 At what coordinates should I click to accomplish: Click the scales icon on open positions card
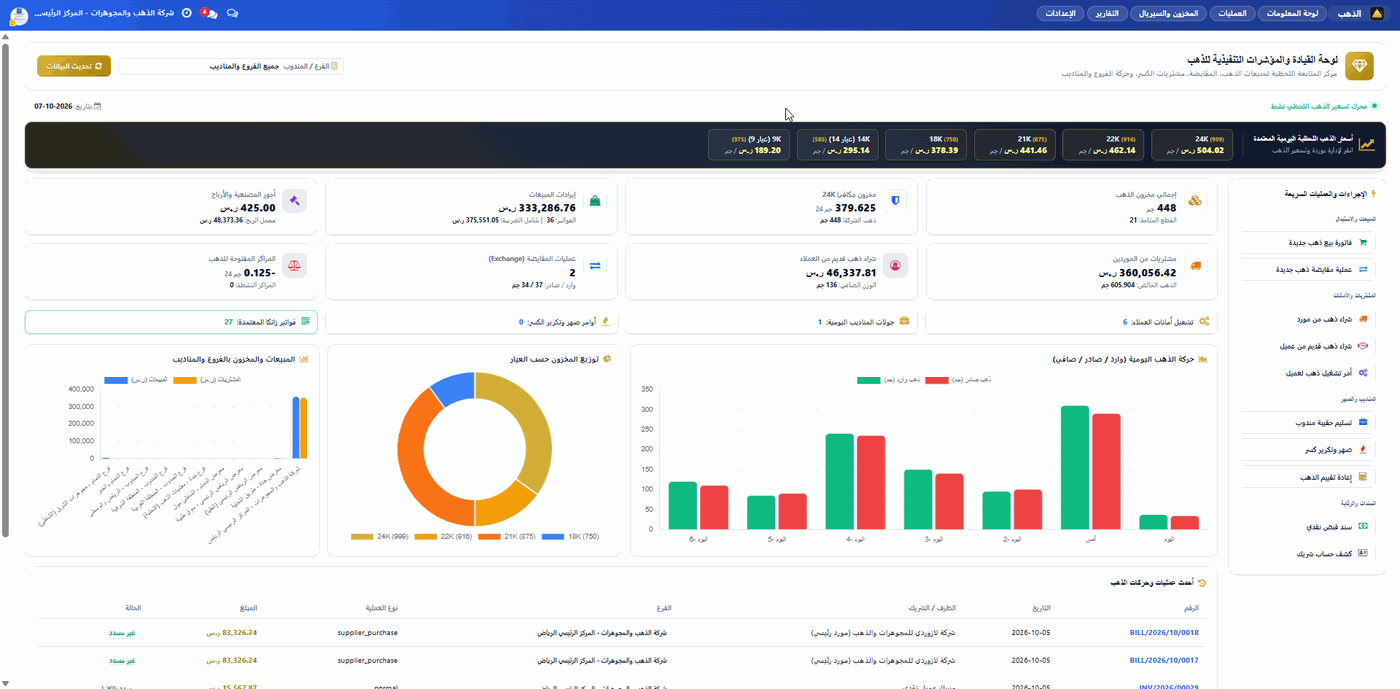click(294, 265)
